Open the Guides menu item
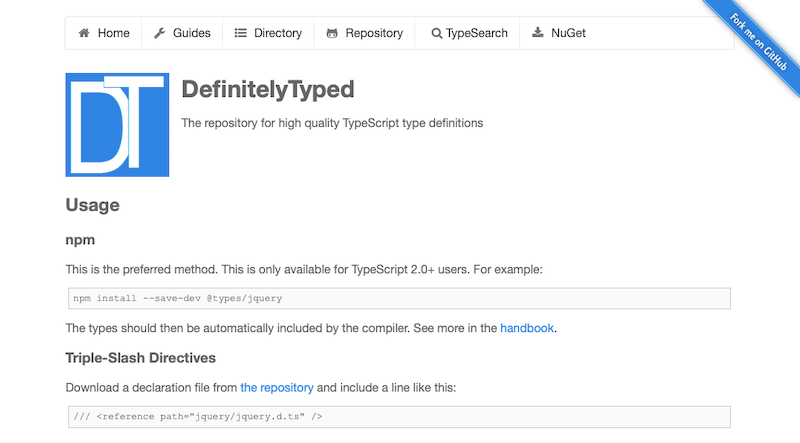Viewport: 800px width, 443px height. [x=191, y=33]
